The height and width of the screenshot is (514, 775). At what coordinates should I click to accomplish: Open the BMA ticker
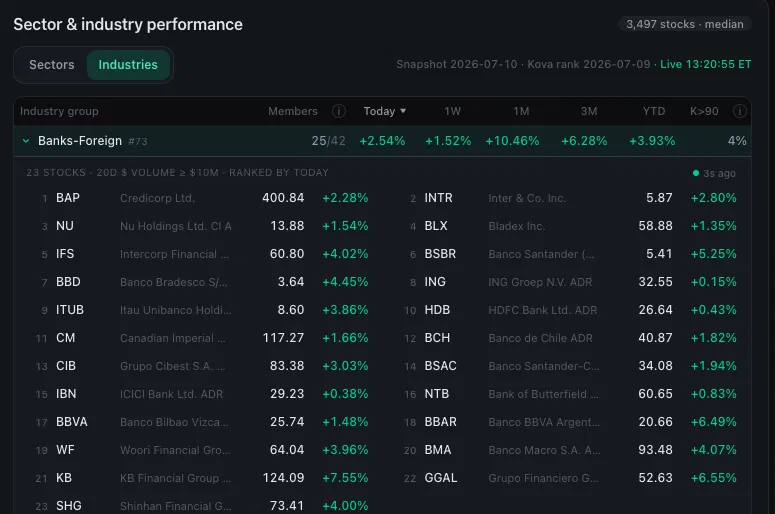pyautogui.click(x=437, y=450)
